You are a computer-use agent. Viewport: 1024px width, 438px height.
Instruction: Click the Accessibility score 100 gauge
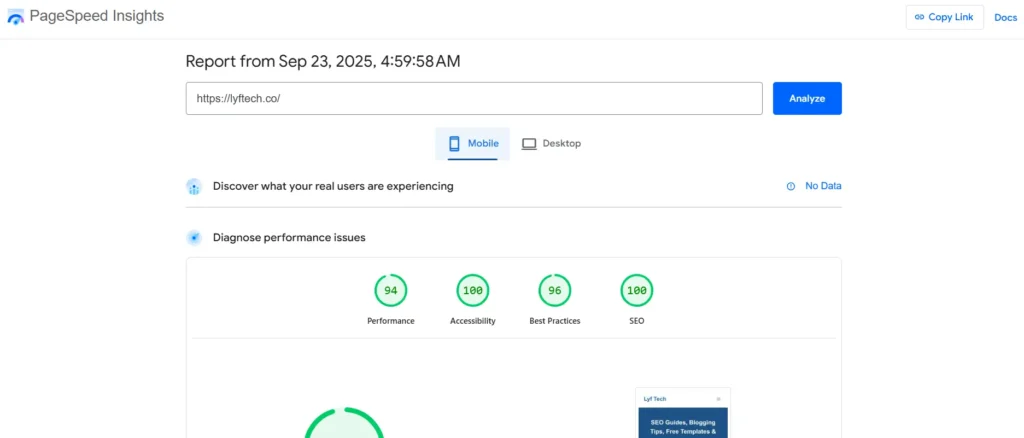pyautogui.click(x=472, y=291)
